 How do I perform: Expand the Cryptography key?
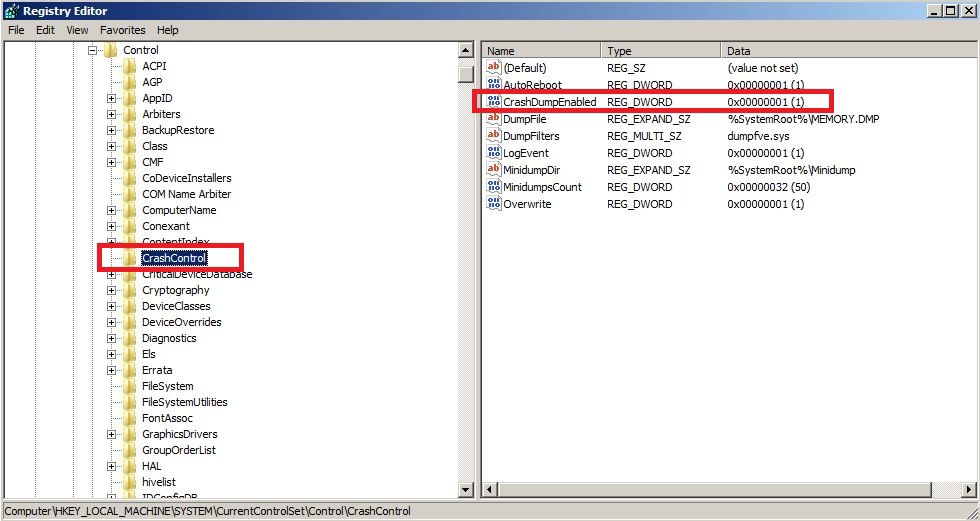(111, 290)
